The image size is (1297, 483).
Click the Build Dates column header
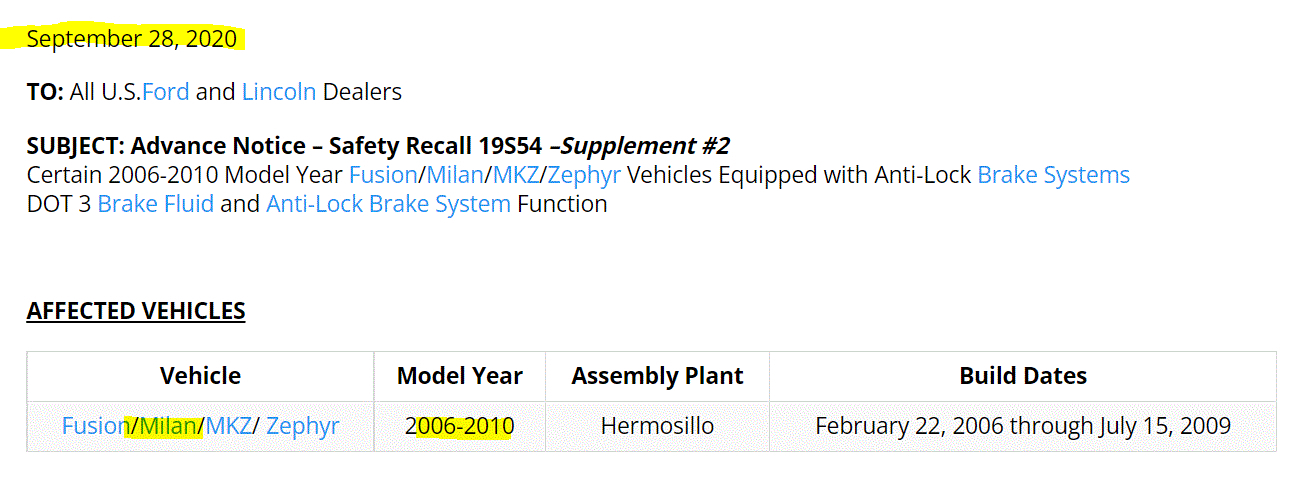pyautogui.click(x=1022, y=377)
